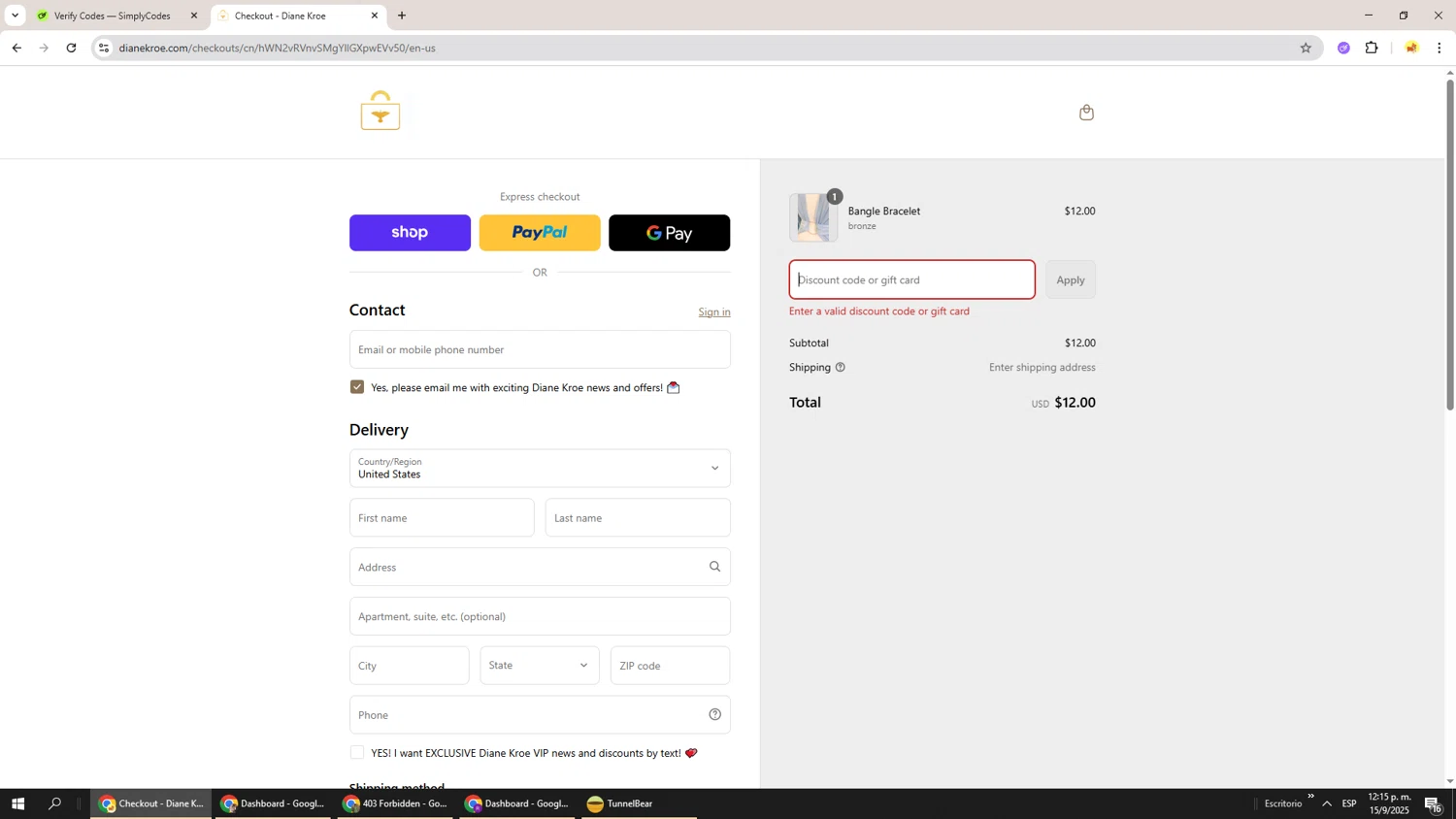Viewport: 1456px width, 819px height.
Task: Expand the Country/Region dropdown
Action: pos(540,468)
